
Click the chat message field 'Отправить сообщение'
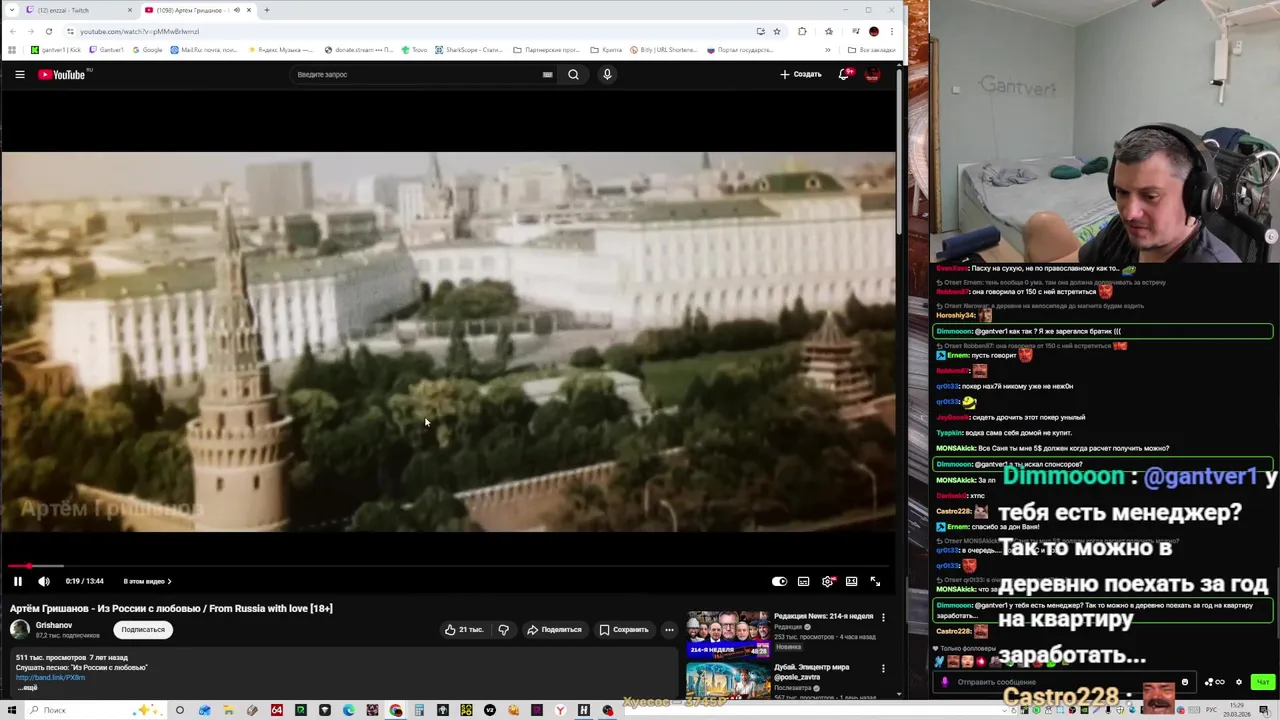coord(1065,682)
